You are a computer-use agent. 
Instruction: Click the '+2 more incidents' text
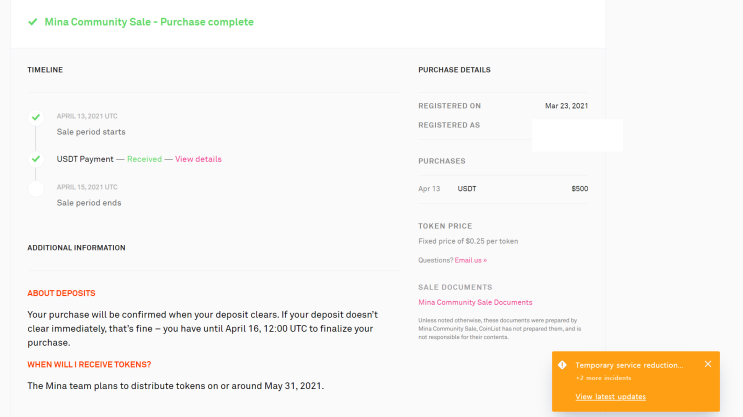pos(603,378)
